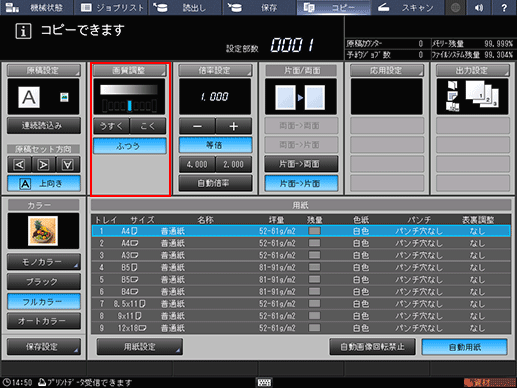The height and width of the screenshot is (388, 517).
Task: Click the 設定部数 copy count 0001
Action: click(292, 45)
